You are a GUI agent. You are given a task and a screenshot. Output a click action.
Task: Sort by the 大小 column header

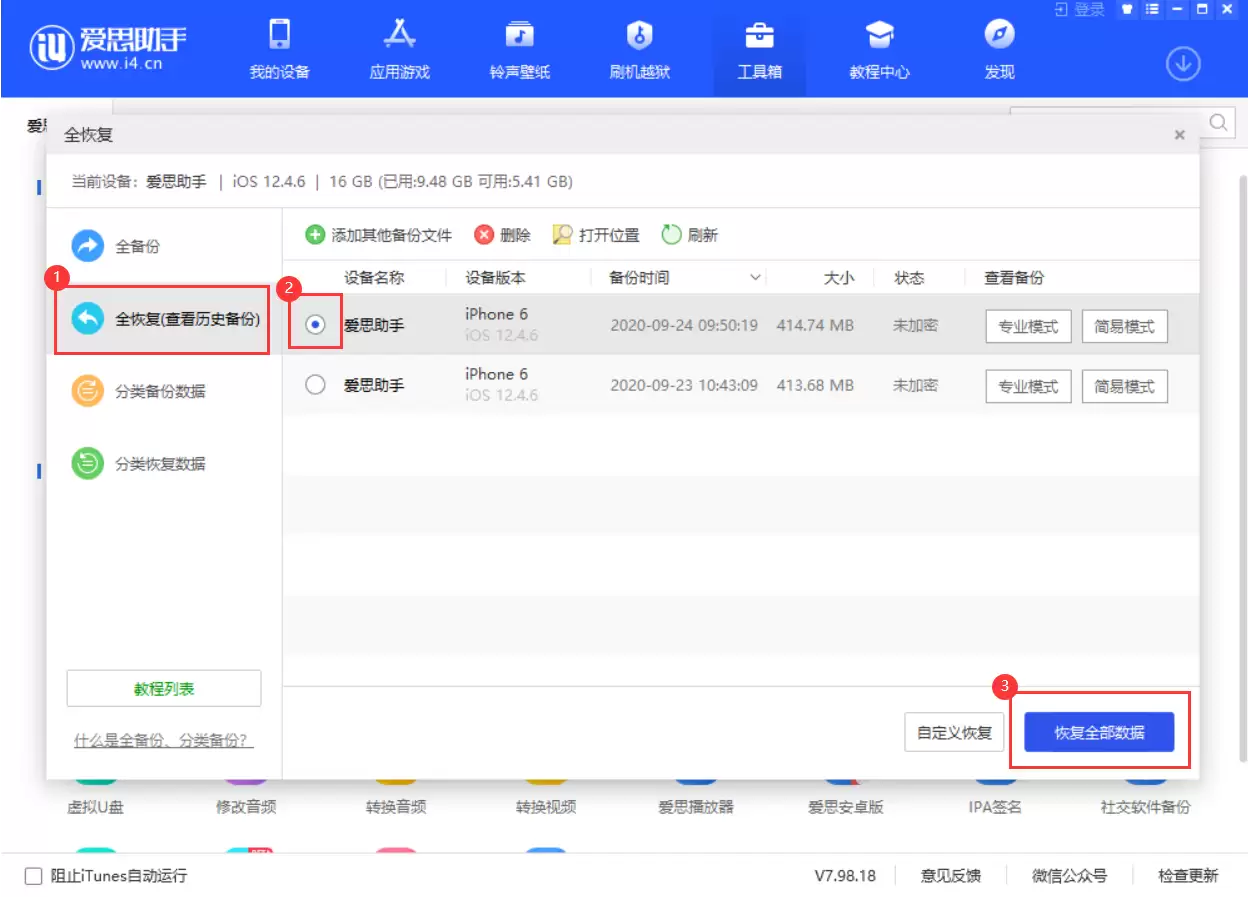pos(839,278)
